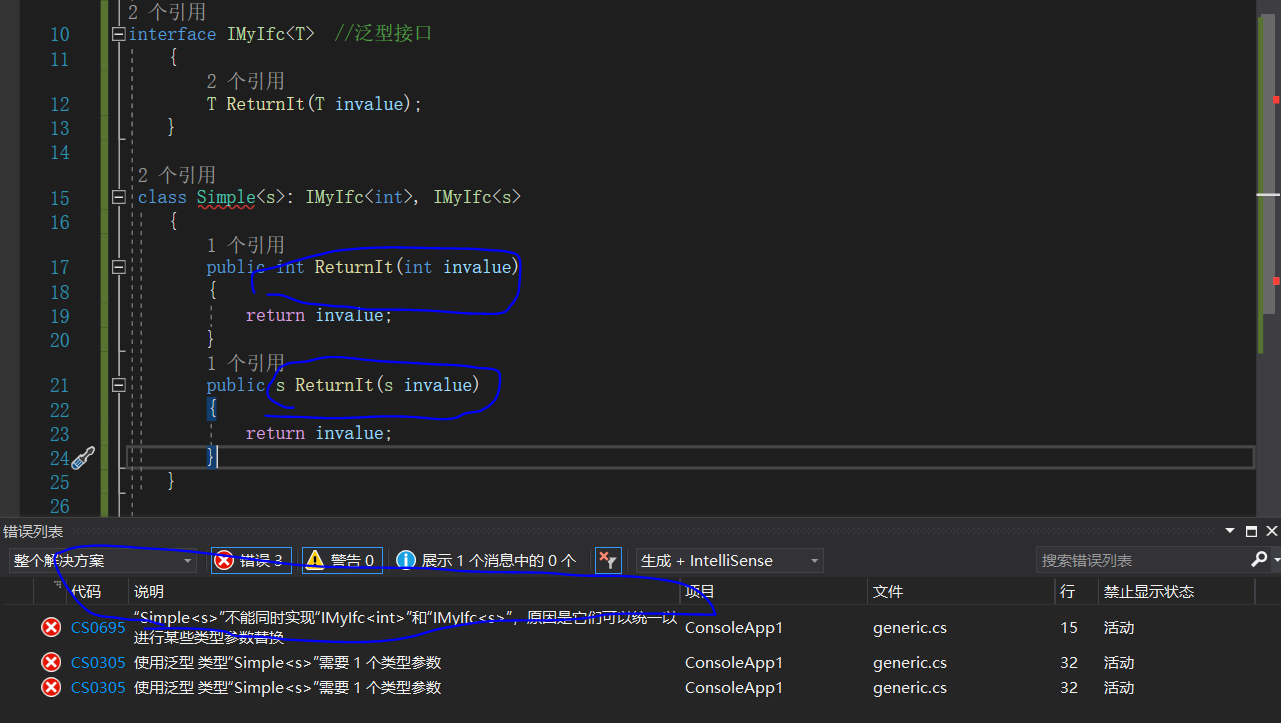The width and height of the screenshot is (1281, 723).
Task: Toggle the errors filter showing 错误 3
Action: click(251, 561)
